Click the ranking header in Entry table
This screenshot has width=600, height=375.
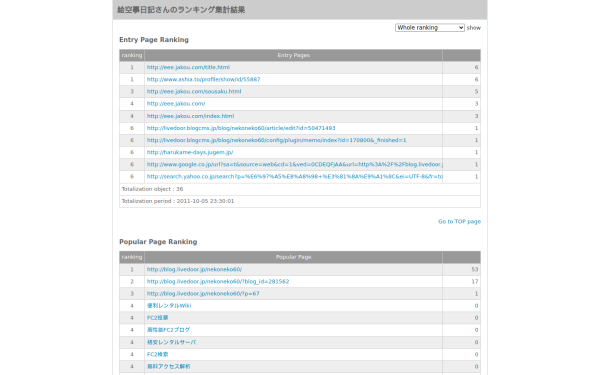tap(132, 55)
